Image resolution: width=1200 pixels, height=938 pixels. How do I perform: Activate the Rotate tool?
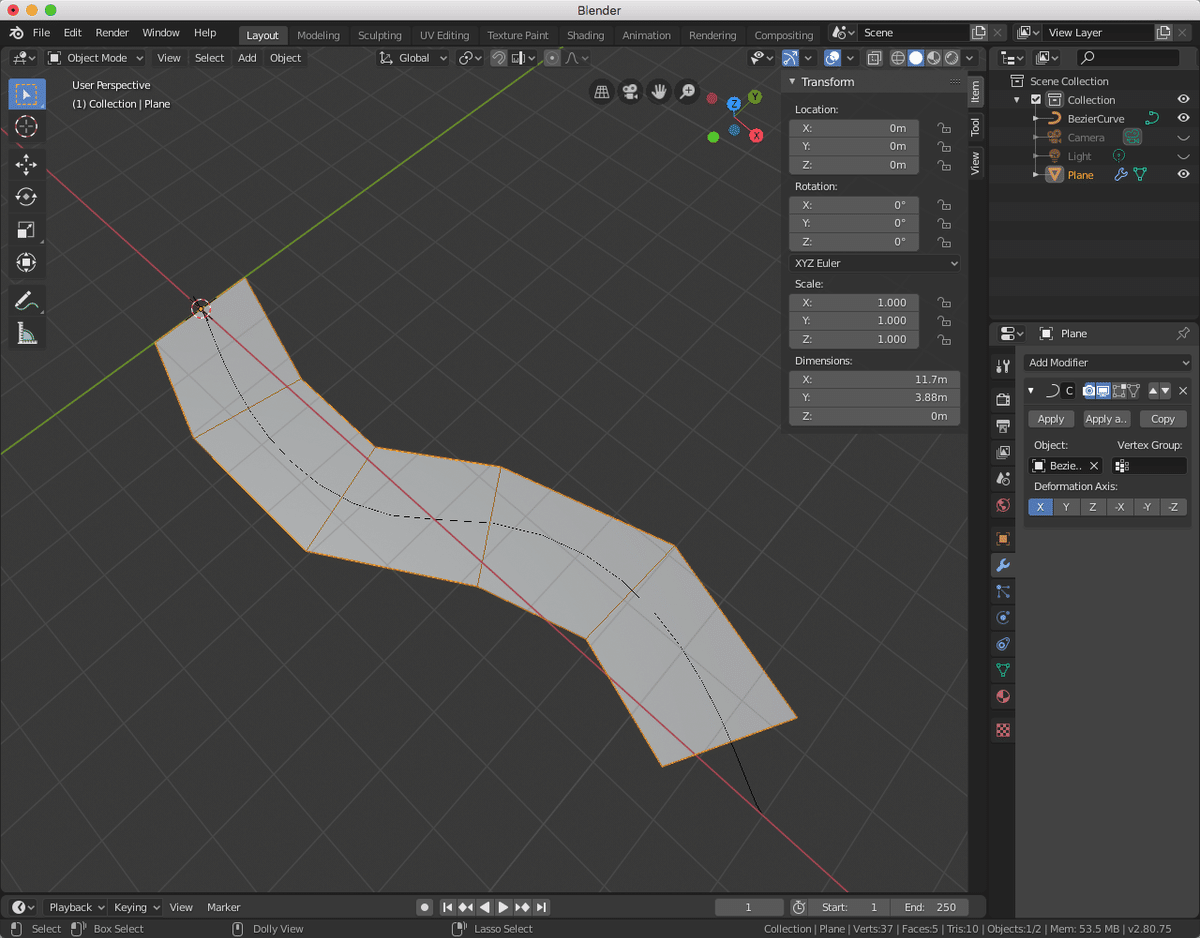click(x=27, y=197)
